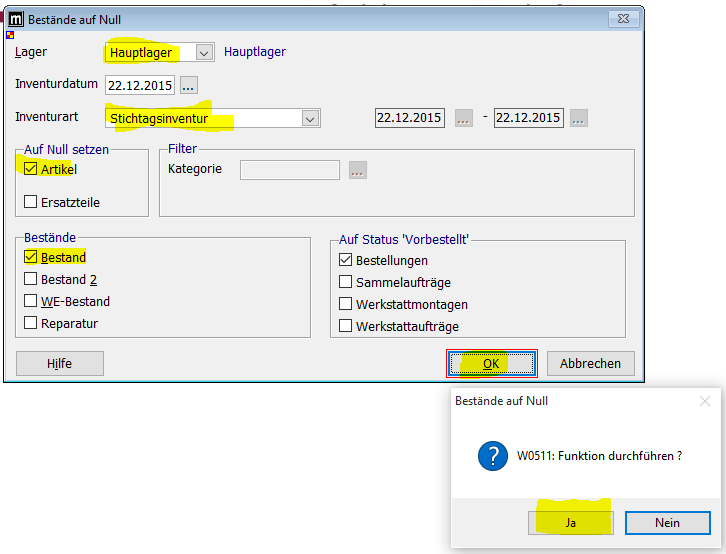Check the Werkstattmontagen option
The image size is (726, 554).
pos(346,304)
